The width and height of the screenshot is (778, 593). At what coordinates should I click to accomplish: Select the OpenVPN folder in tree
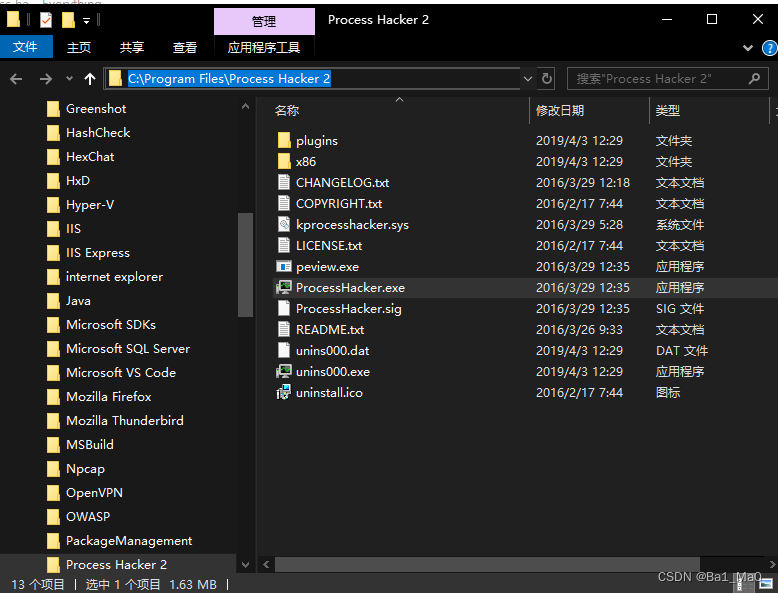click(94, 493)
